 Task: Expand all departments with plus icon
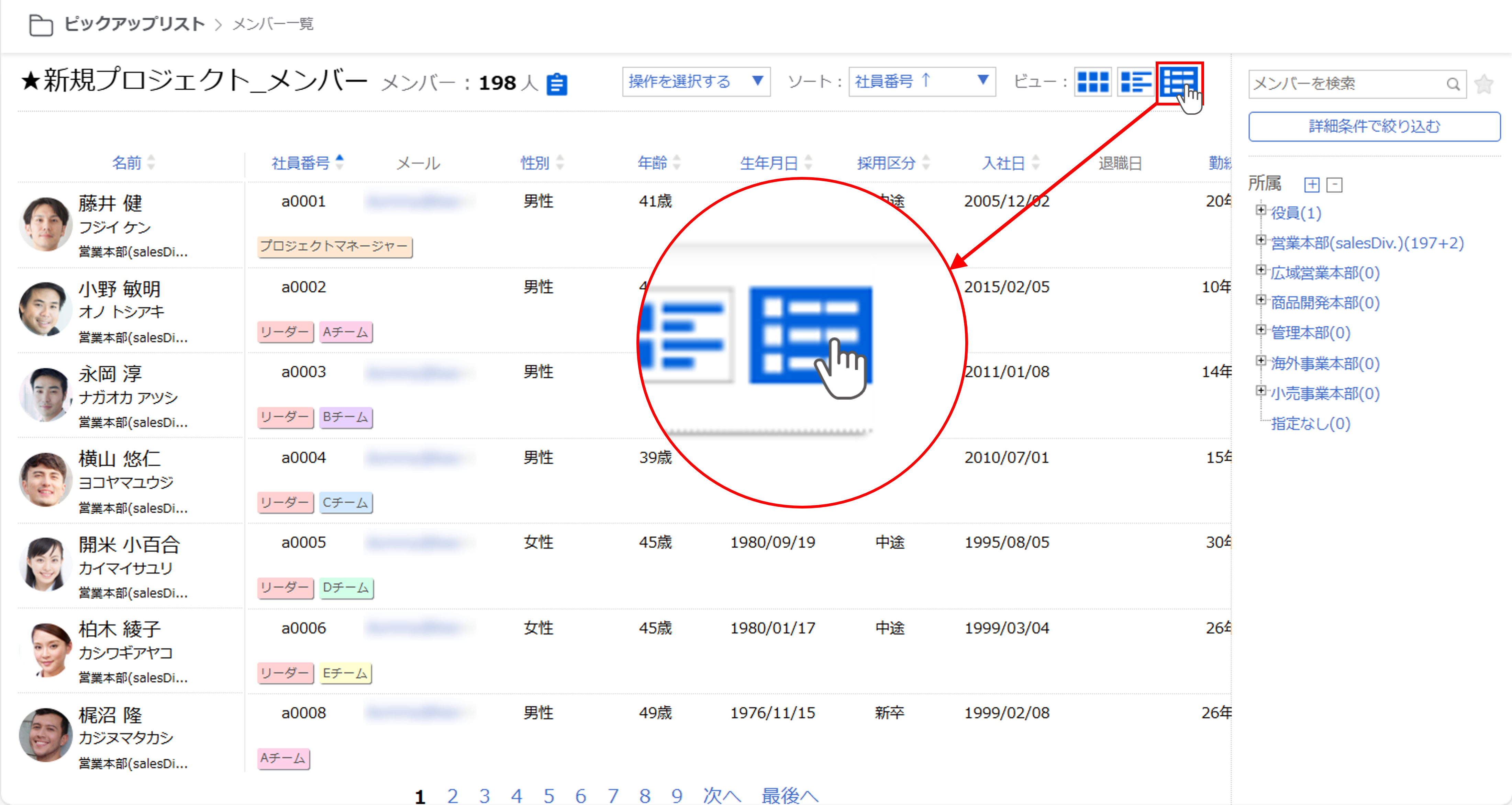point(1311,185)
